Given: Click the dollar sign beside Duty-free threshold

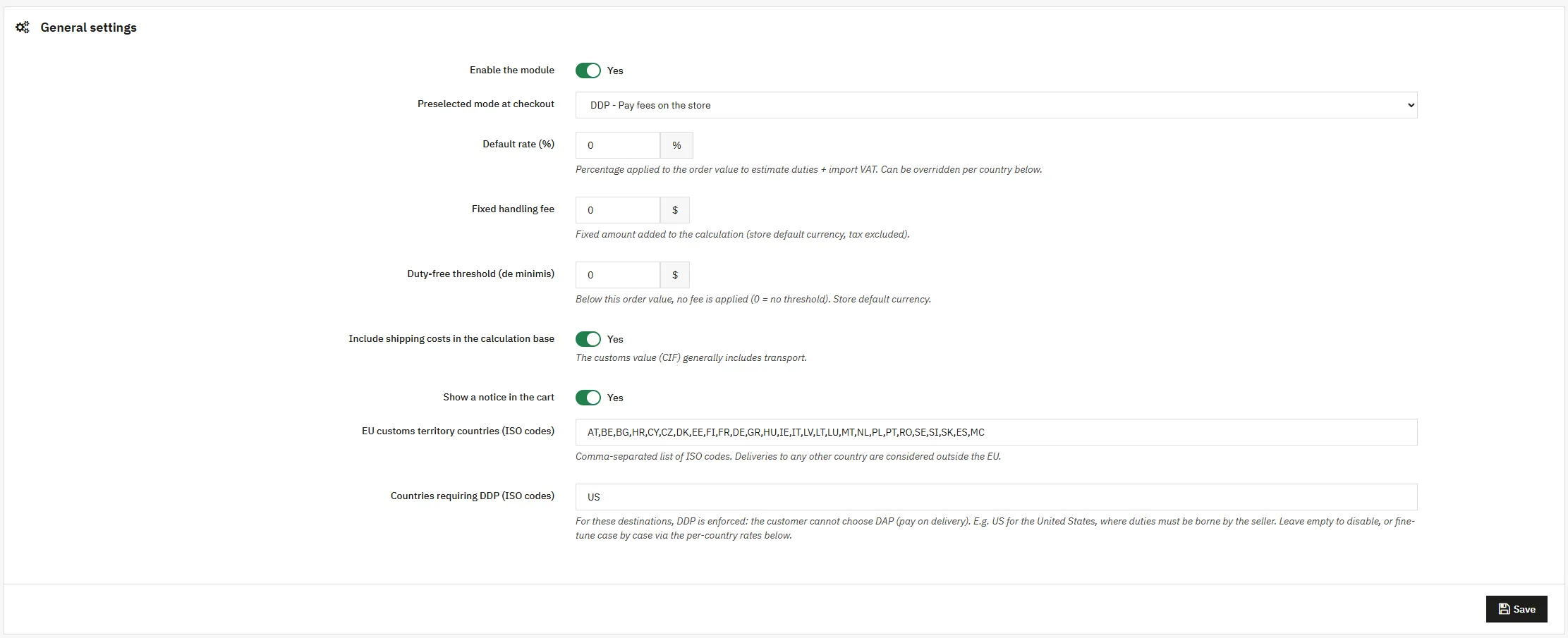Looking at the screenshot, I should pos(675,275).
